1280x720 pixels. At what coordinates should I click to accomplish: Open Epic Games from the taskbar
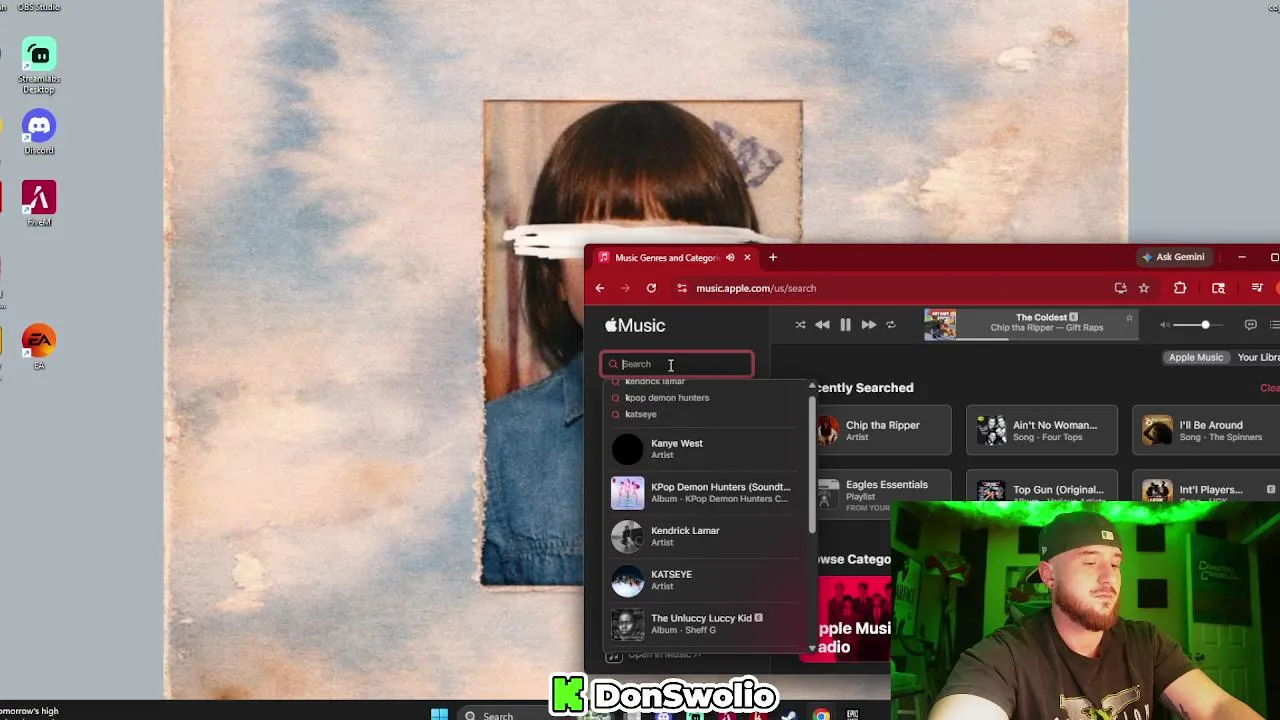coord(853,715)
